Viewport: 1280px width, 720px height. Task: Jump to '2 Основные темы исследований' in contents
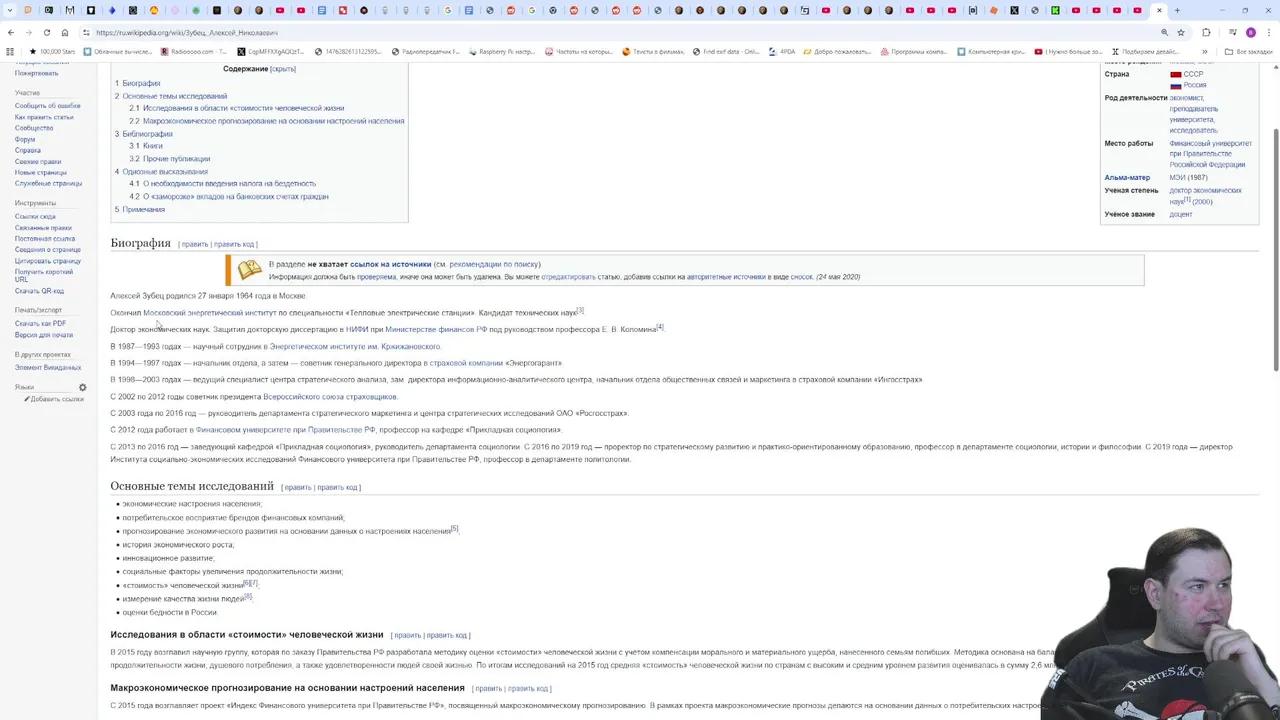click(x=170, y=96)
